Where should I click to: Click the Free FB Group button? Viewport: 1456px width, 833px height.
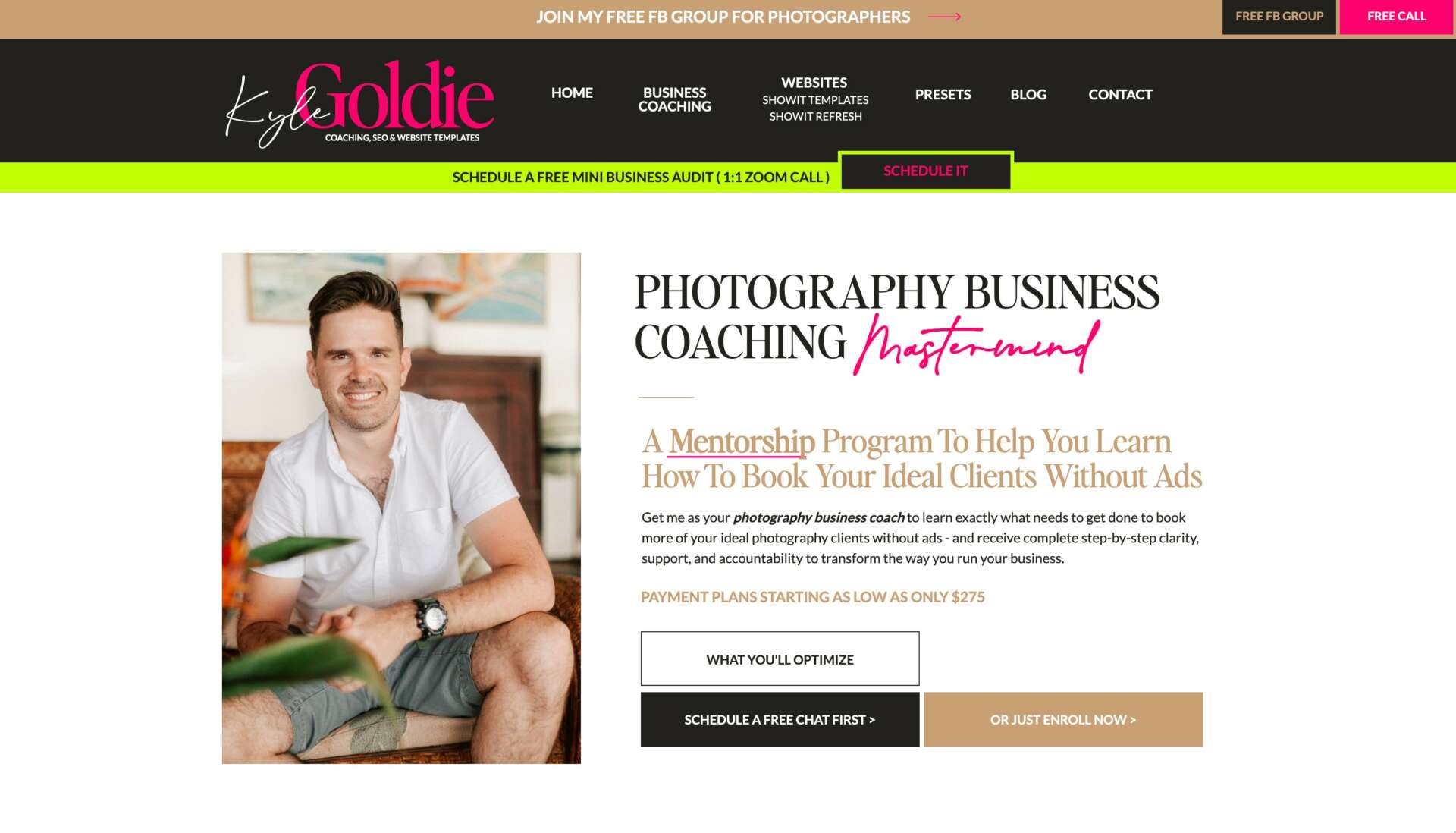click(1279, 17)
